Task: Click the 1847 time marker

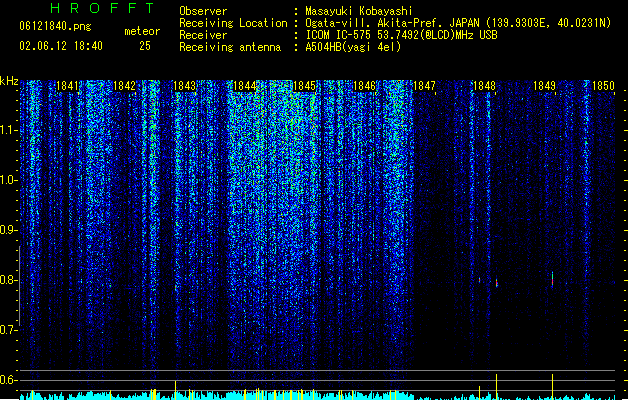Action: 424,86
